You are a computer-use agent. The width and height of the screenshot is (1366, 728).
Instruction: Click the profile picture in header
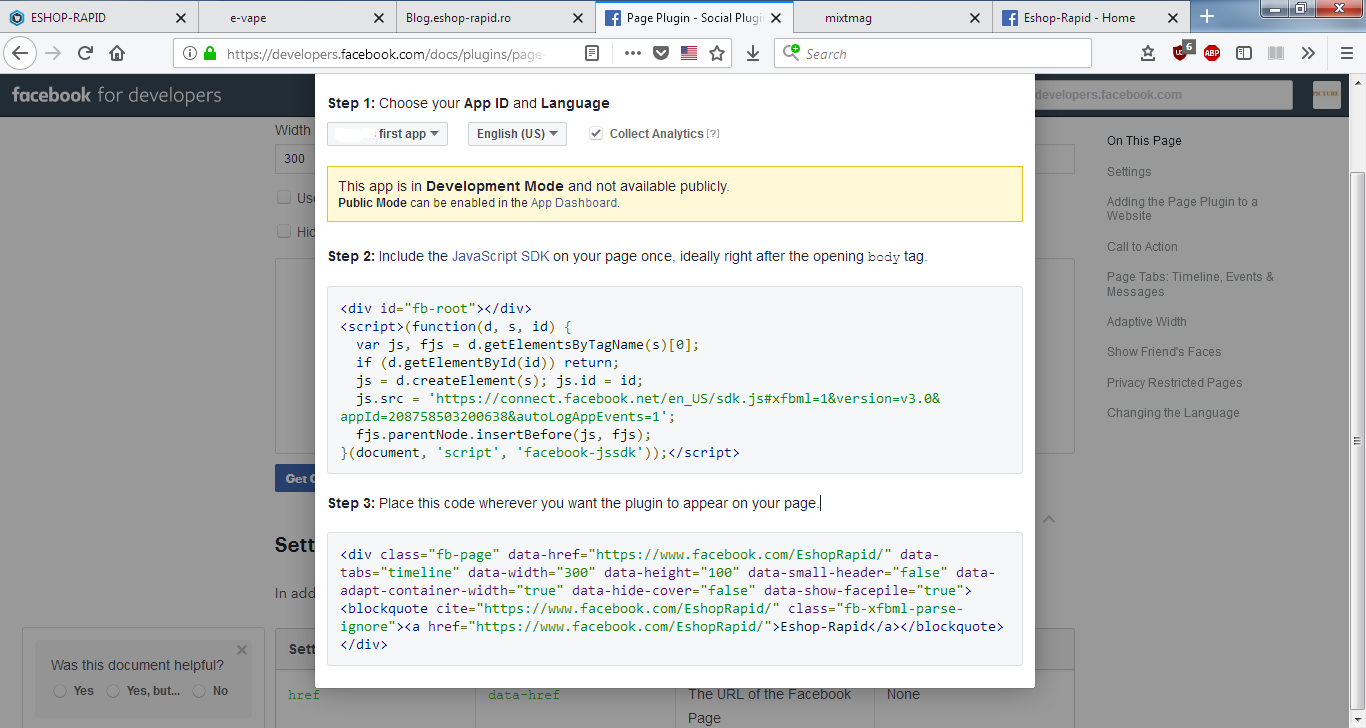coord(1326,95)
